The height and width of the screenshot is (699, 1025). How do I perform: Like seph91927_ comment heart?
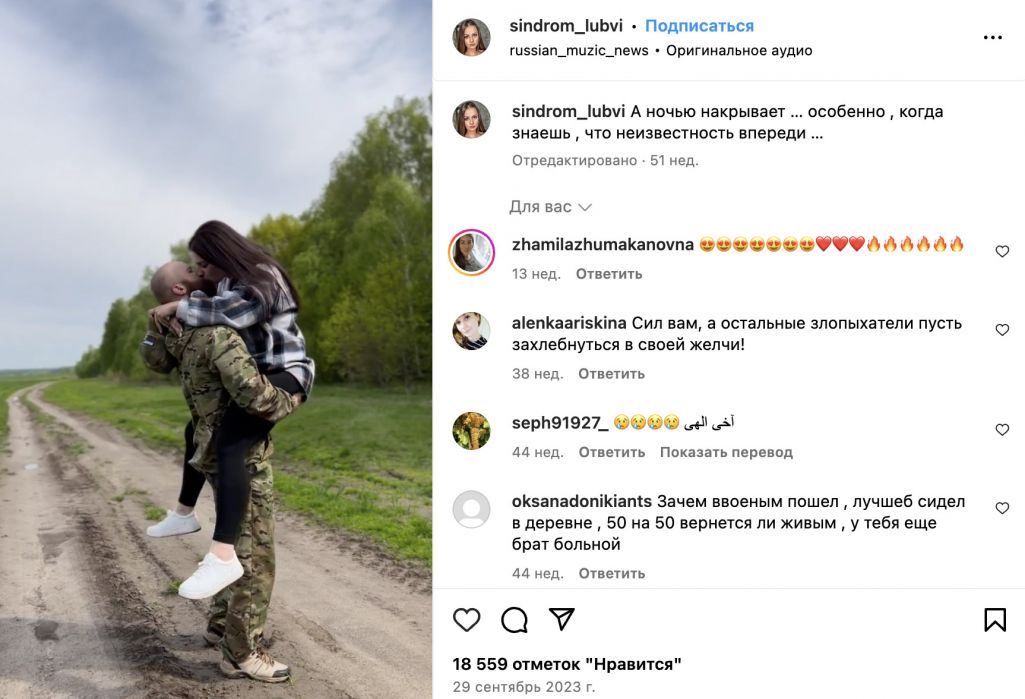1002,430
